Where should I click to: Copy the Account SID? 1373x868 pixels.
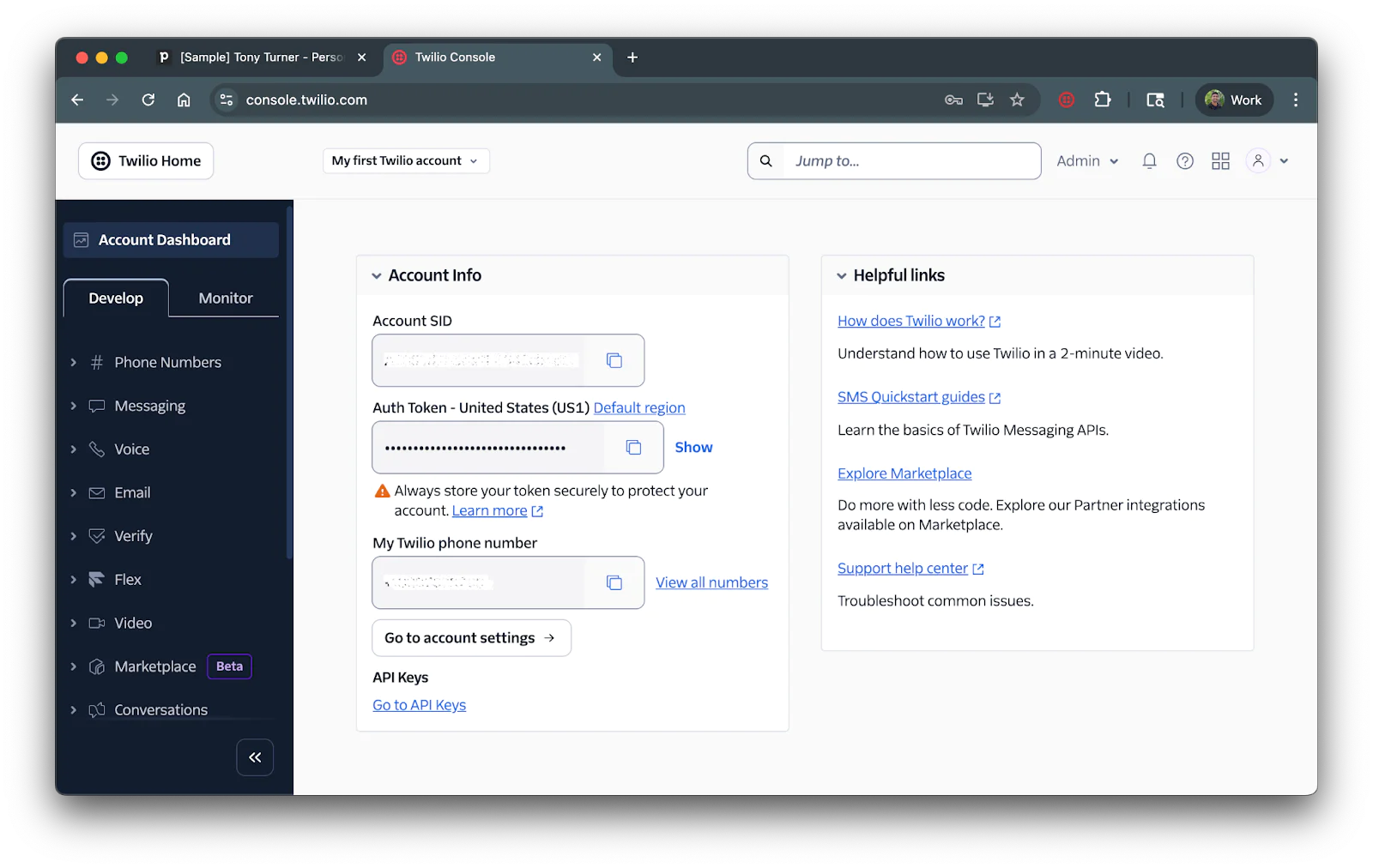[614, 360]
